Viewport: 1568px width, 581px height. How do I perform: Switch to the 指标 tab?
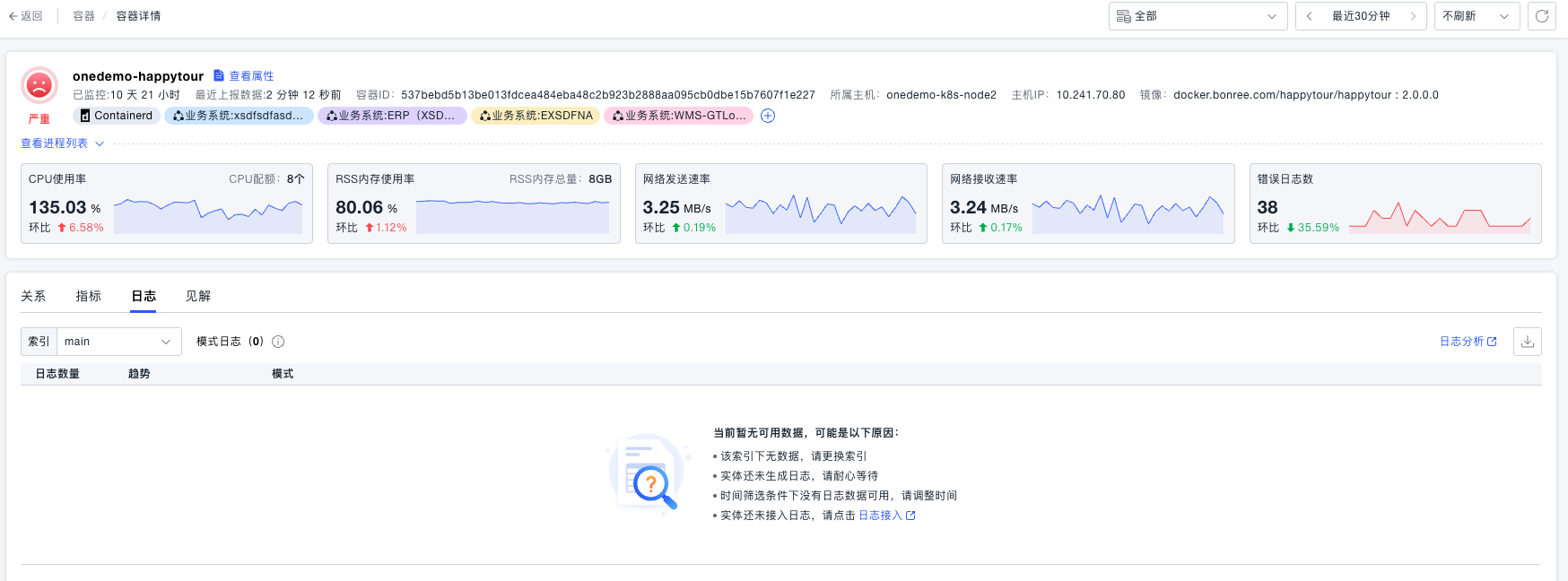click(89, 296)
